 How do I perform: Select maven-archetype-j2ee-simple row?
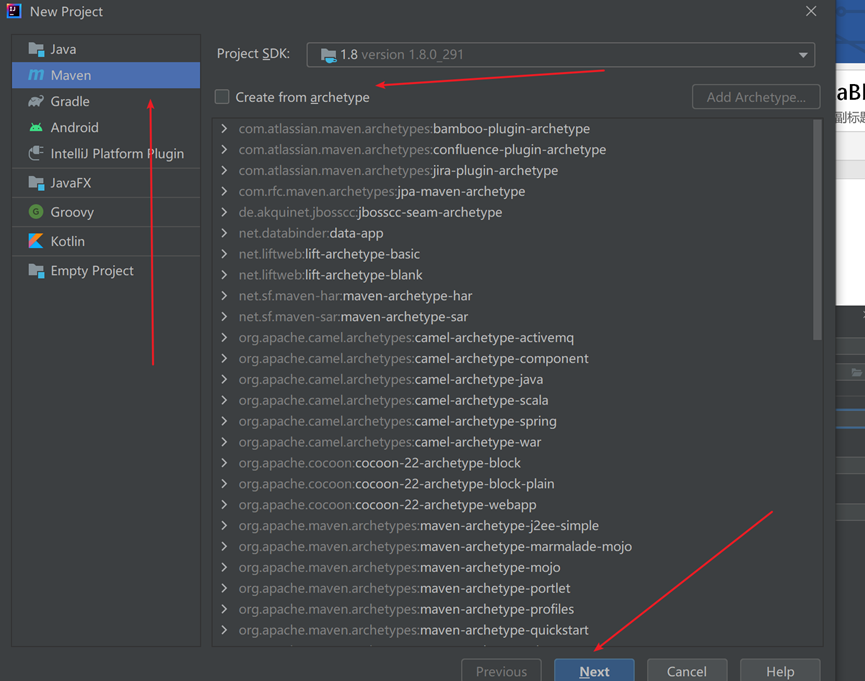[513, 525]
